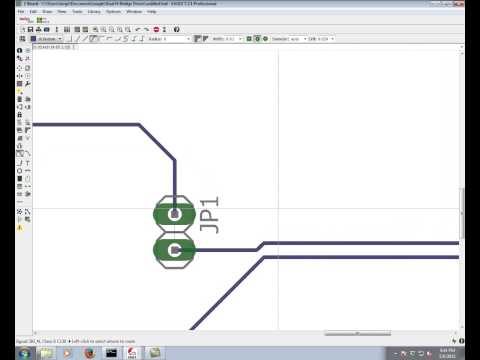Open the command prompt taskbar icon

click(x=111, y=353)
